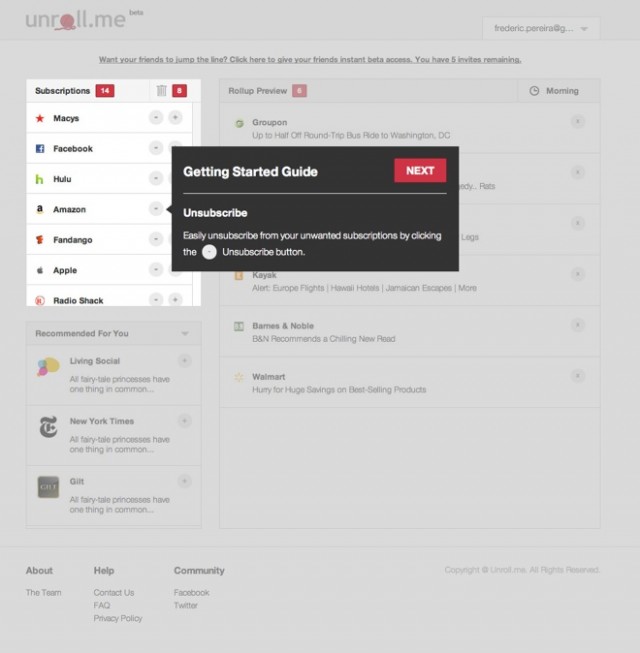Change the Morning rollup delivery time
This screenshot has height=653, width=640.
point(558,91)
